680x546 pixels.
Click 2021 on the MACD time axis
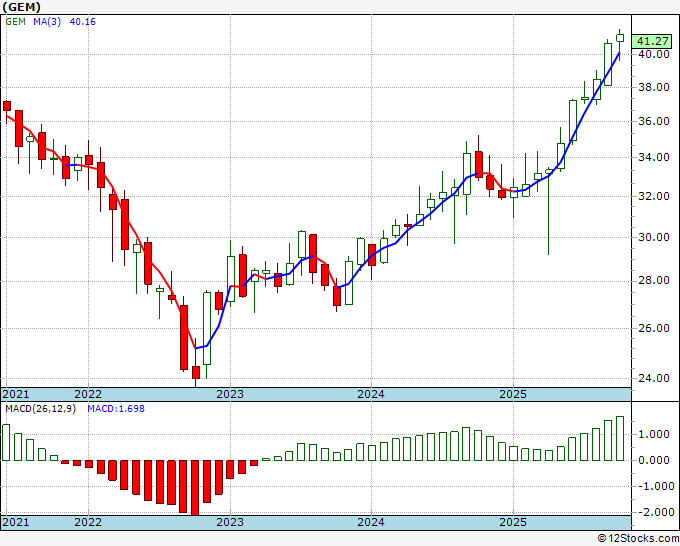tap(16, 522)
